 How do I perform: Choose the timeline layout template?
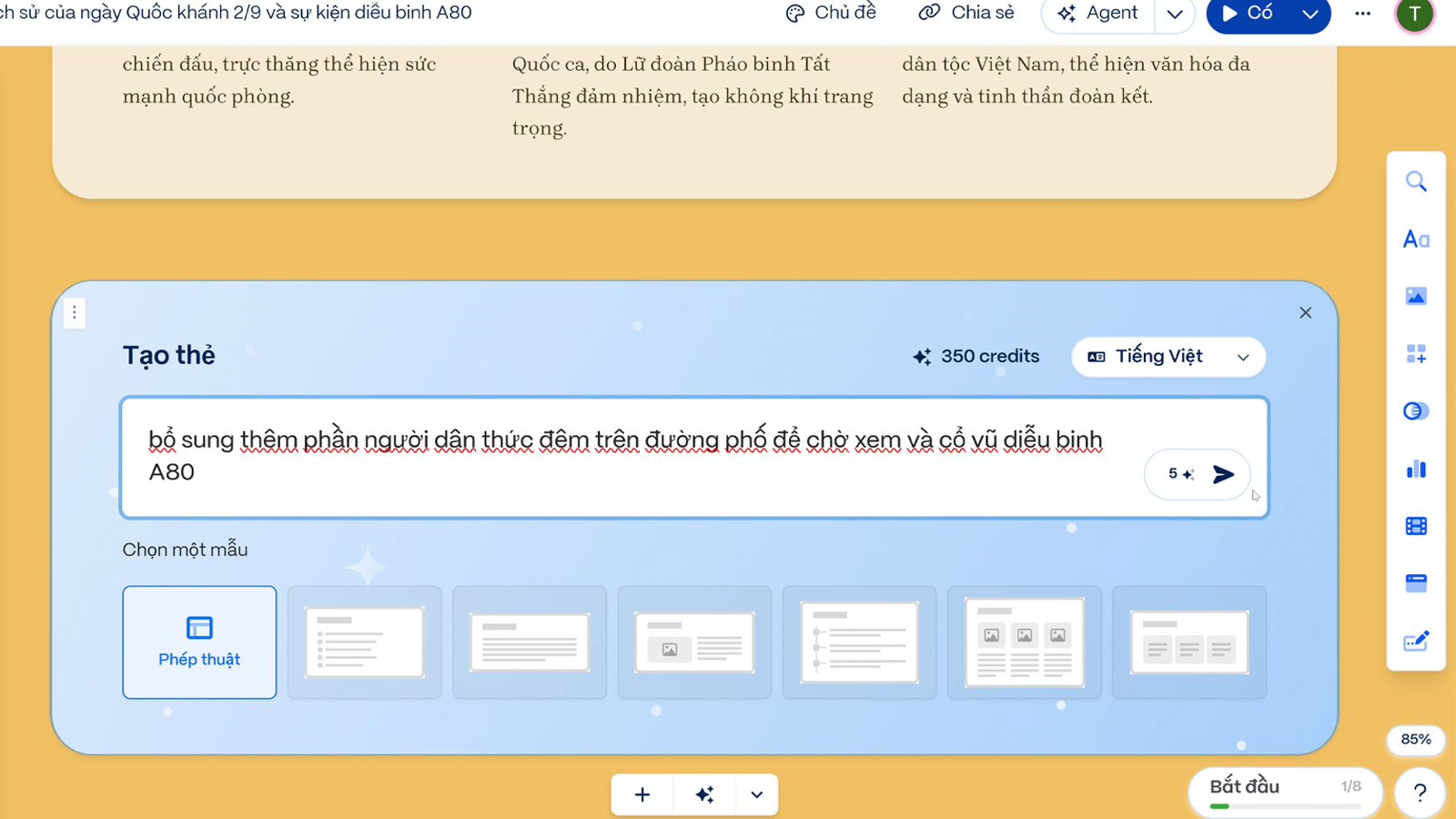coord(859,642)
